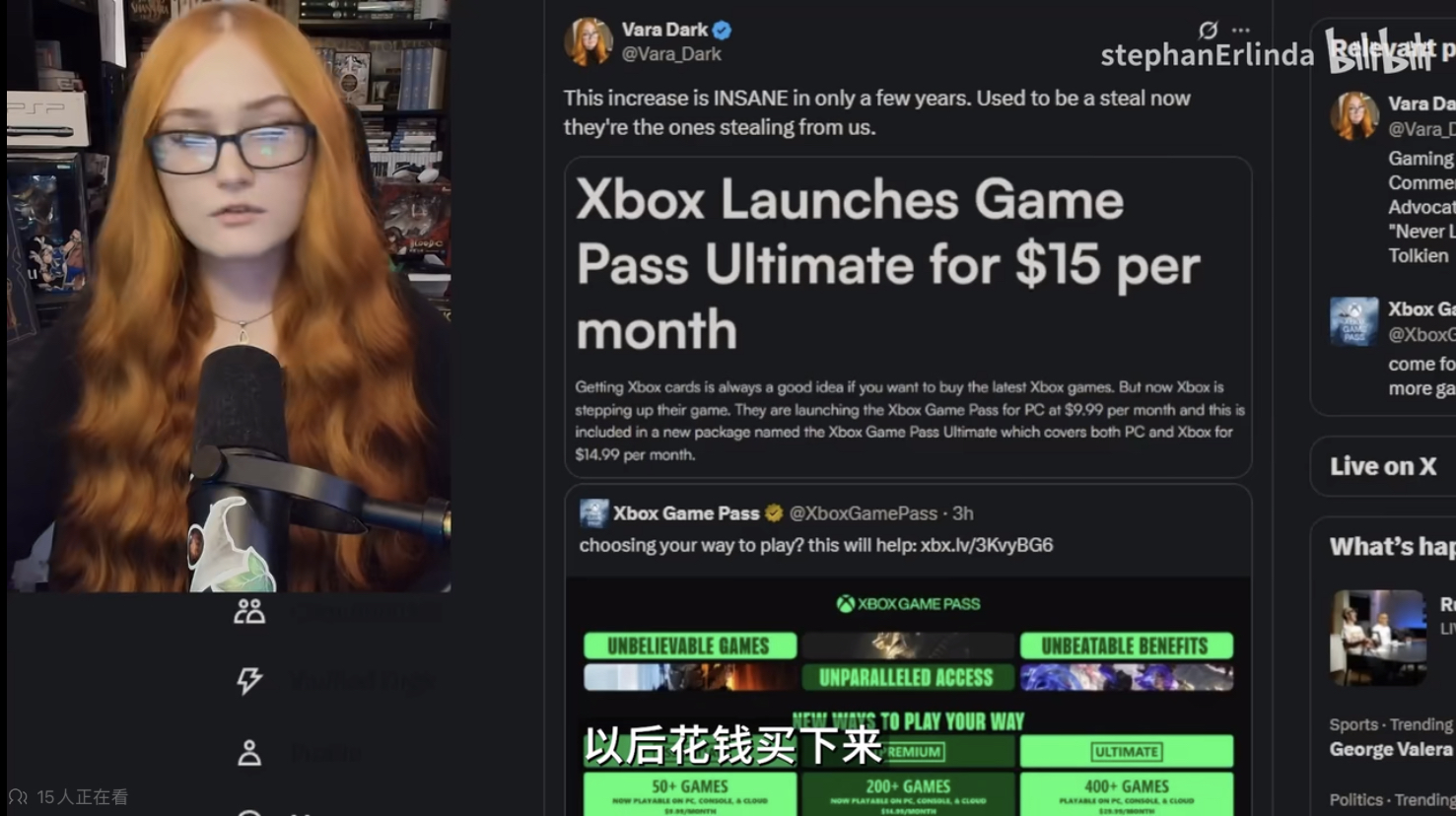The image size is (1456, 816).
Task: Click Xbox Game Pass gold verified badge
Action: 774,513
